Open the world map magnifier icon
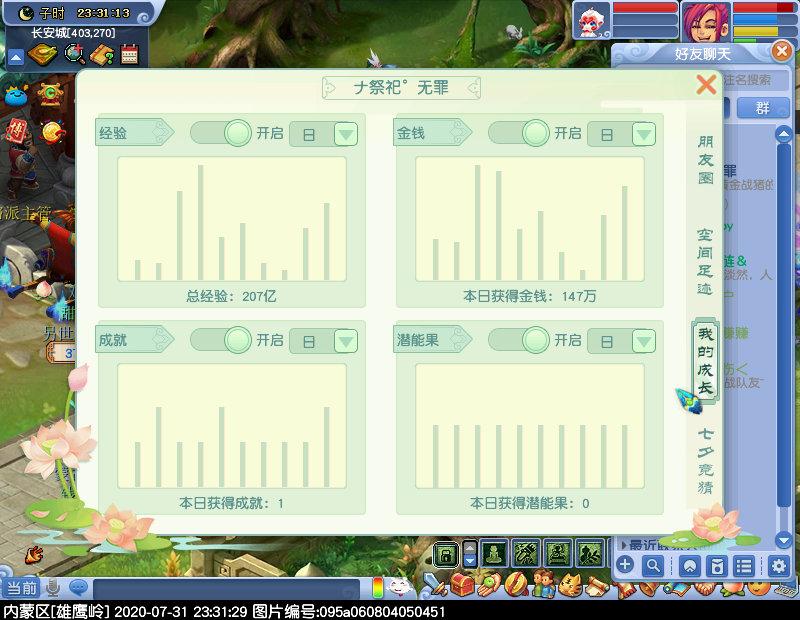This screenshot has width=800, height=620. (75, 54)
